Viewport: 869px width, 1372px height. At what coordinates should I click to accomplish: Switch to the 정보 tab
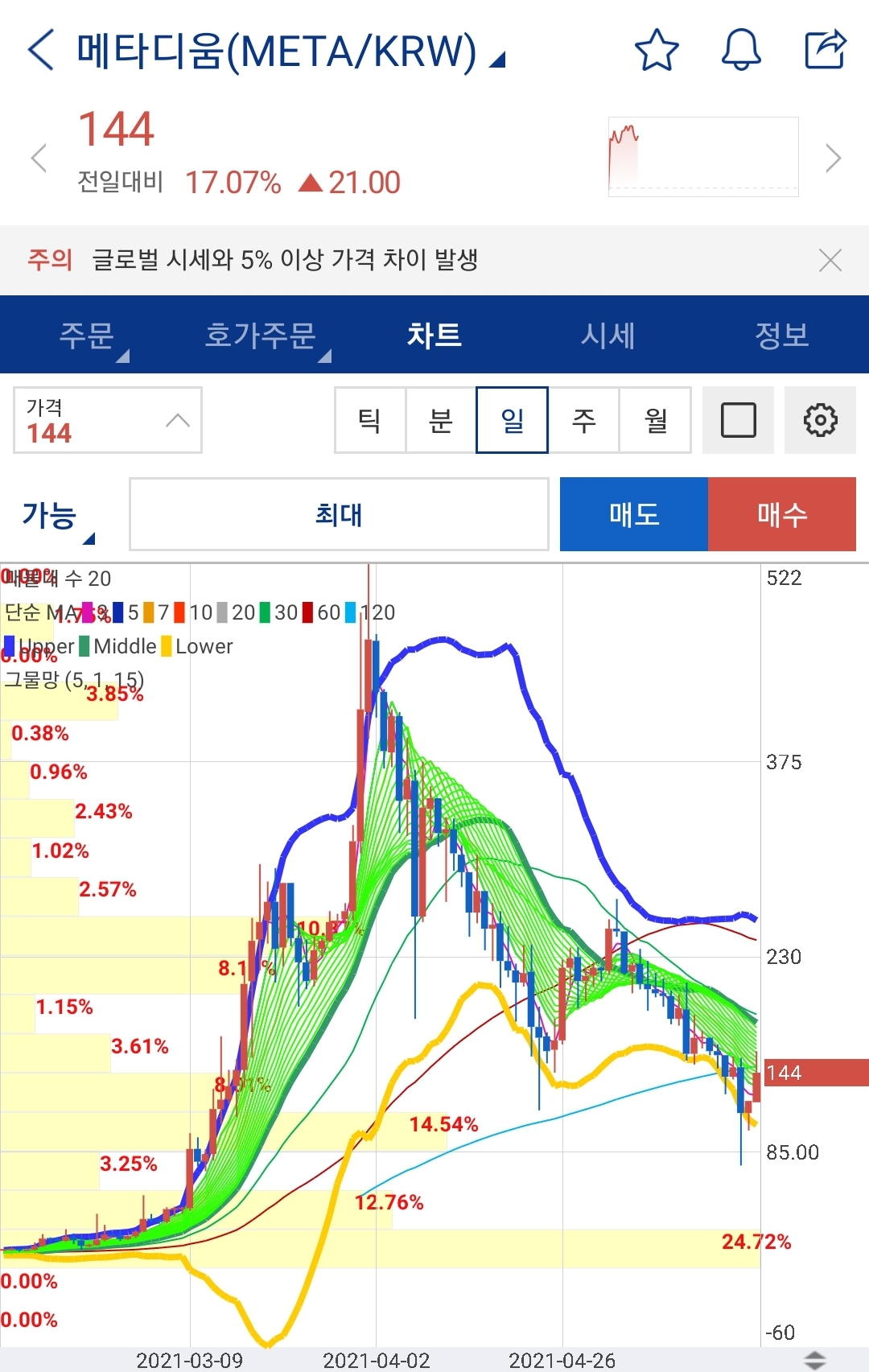point(782,335)
